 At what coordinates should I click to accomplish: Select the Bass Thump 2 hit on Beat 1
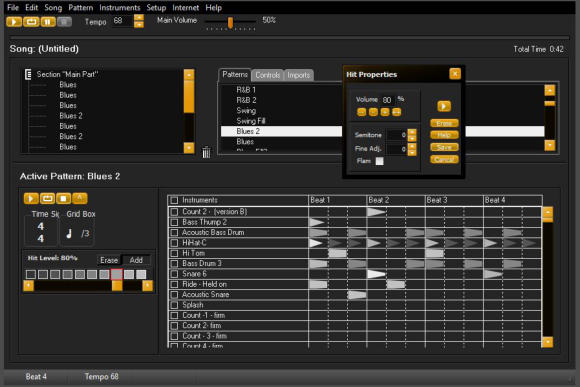coord(317,222)
